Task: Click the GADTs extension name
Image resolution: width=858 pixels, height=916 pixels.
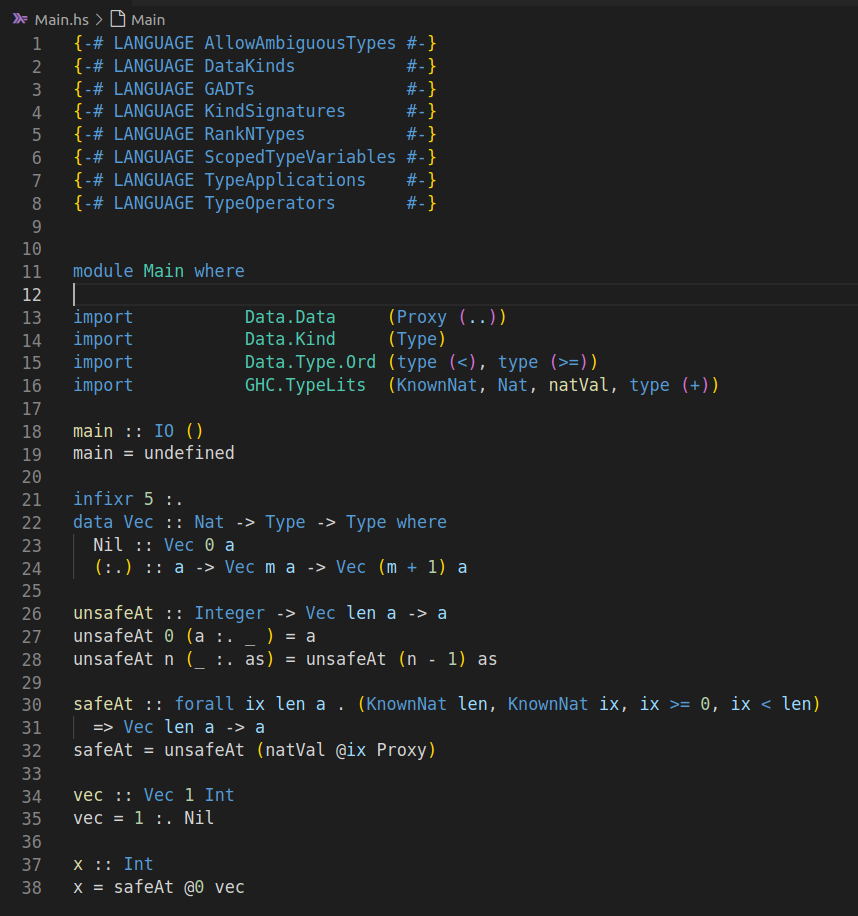Action: (x=229, y=89)
